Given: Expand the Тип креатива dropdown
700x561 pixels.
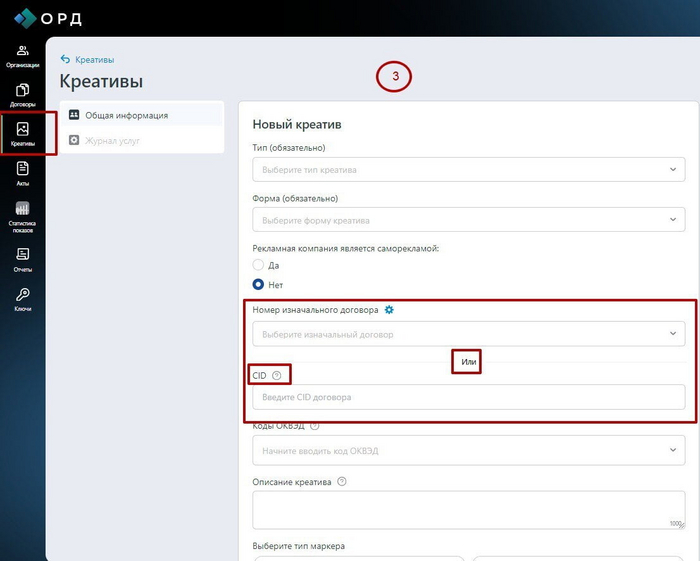Looking at the screenshot, I should (x=468, y=170).
